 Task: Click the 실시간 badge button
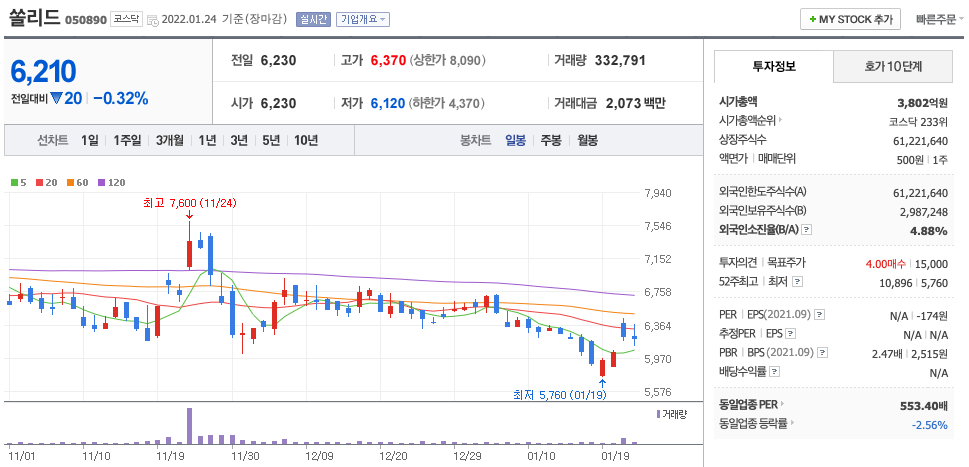click(x=314, y=19)
